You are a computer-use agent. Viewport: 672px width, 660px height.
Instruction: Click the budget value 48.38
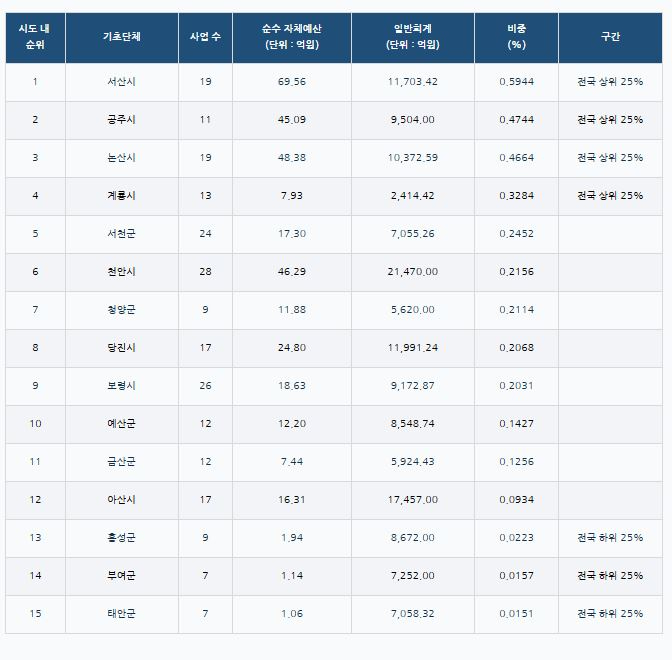click(292, 158)
